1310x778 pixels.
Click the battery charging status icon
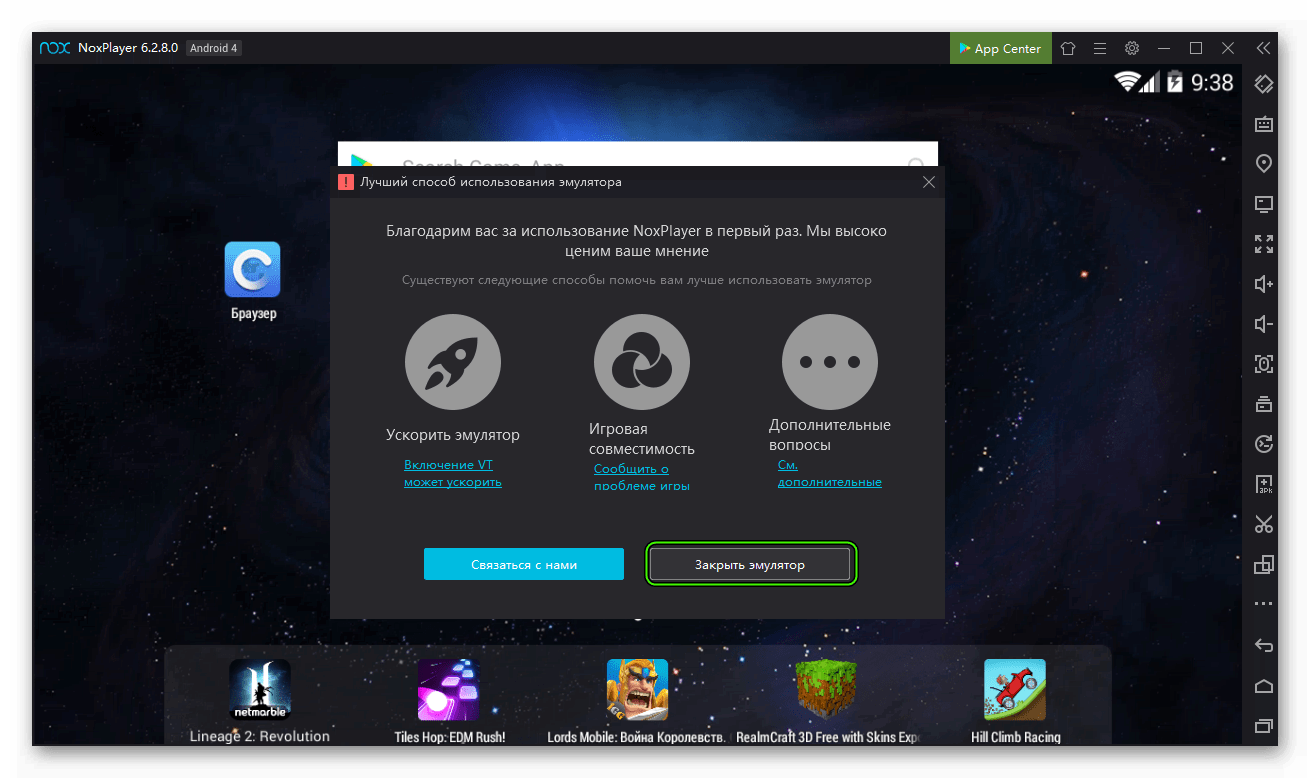point(1175,82)
